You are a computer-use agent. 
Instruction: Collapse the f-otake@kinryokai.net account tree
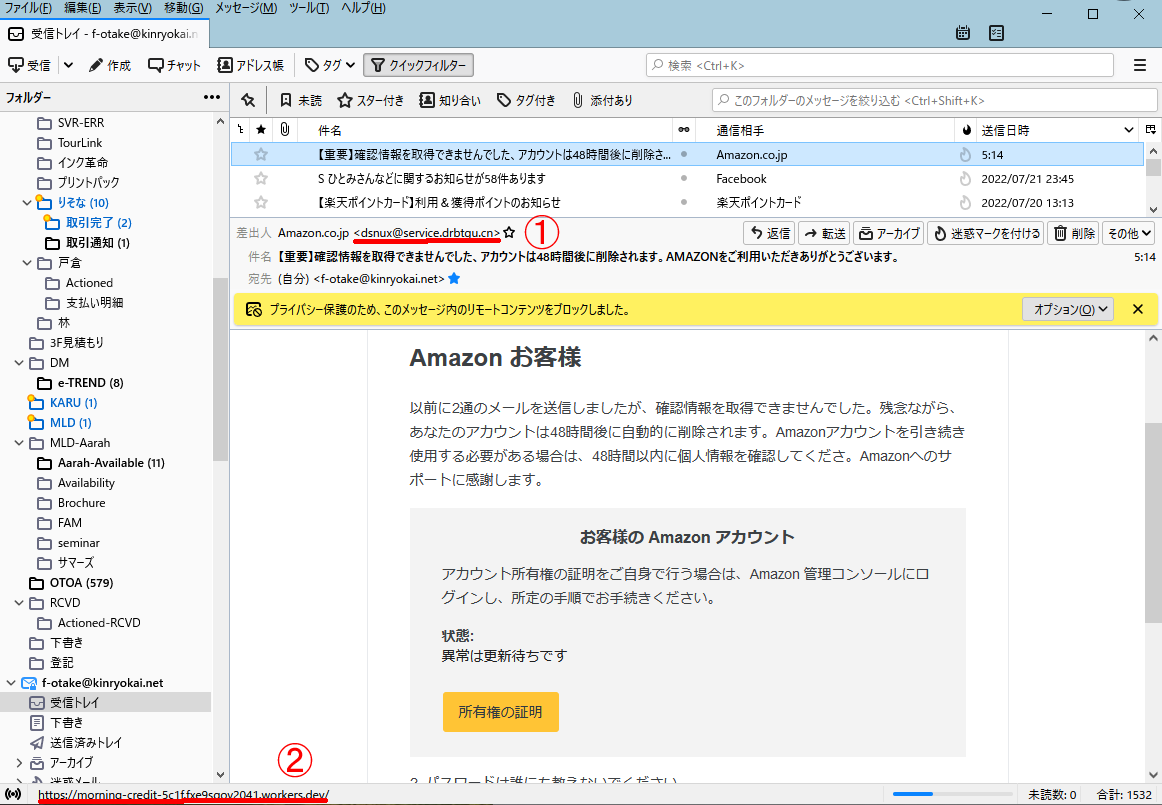tap(11, 683)
